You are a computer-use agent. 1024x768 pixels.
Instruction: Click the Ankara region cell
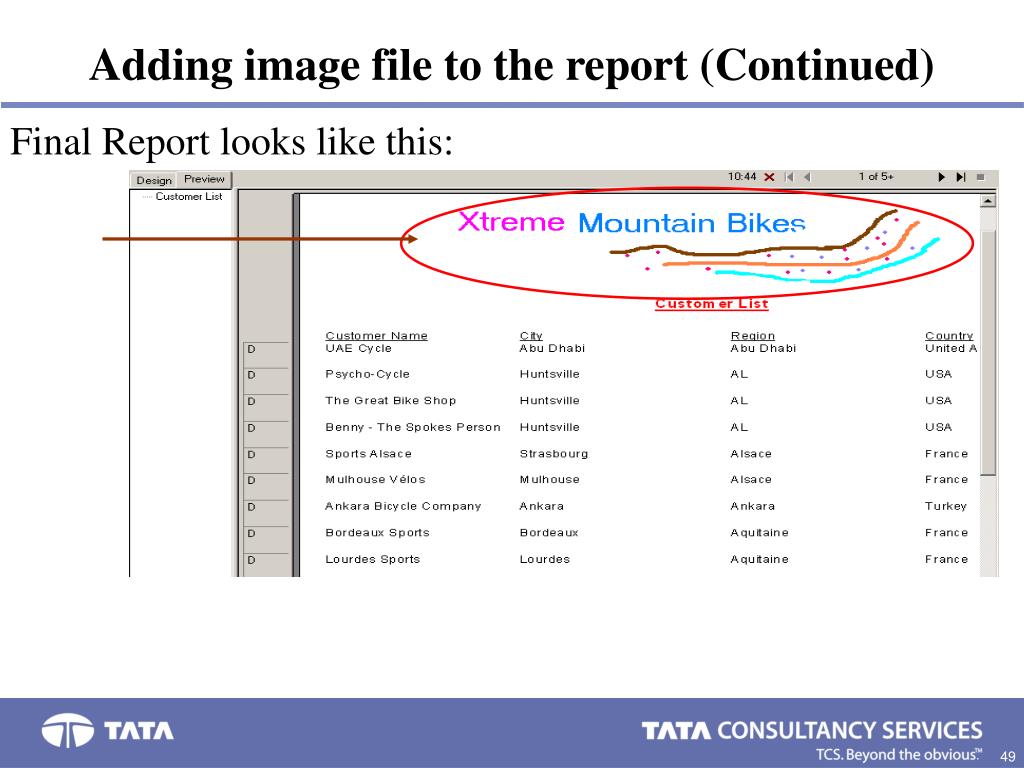coord(752,506)
